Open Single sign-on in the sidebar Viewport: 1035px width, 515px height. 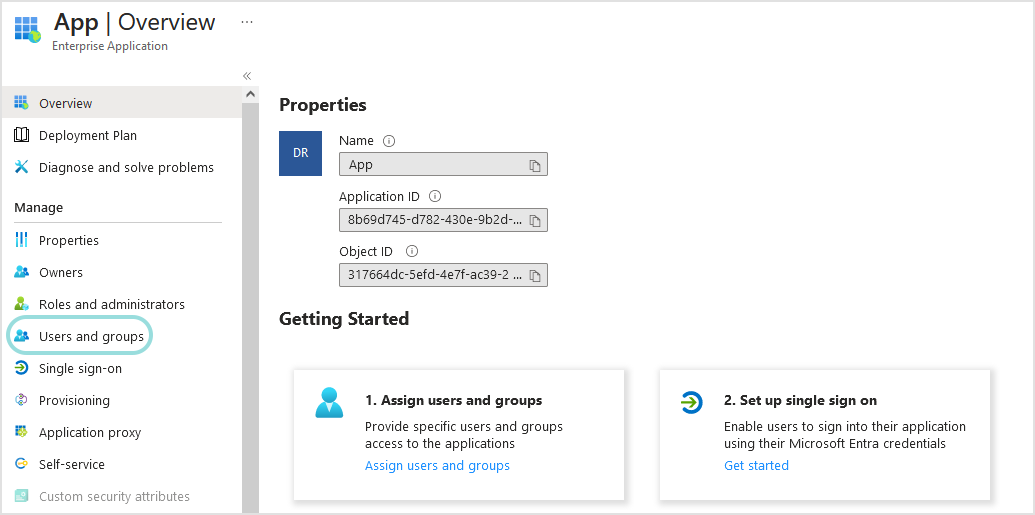click(81, 368)
